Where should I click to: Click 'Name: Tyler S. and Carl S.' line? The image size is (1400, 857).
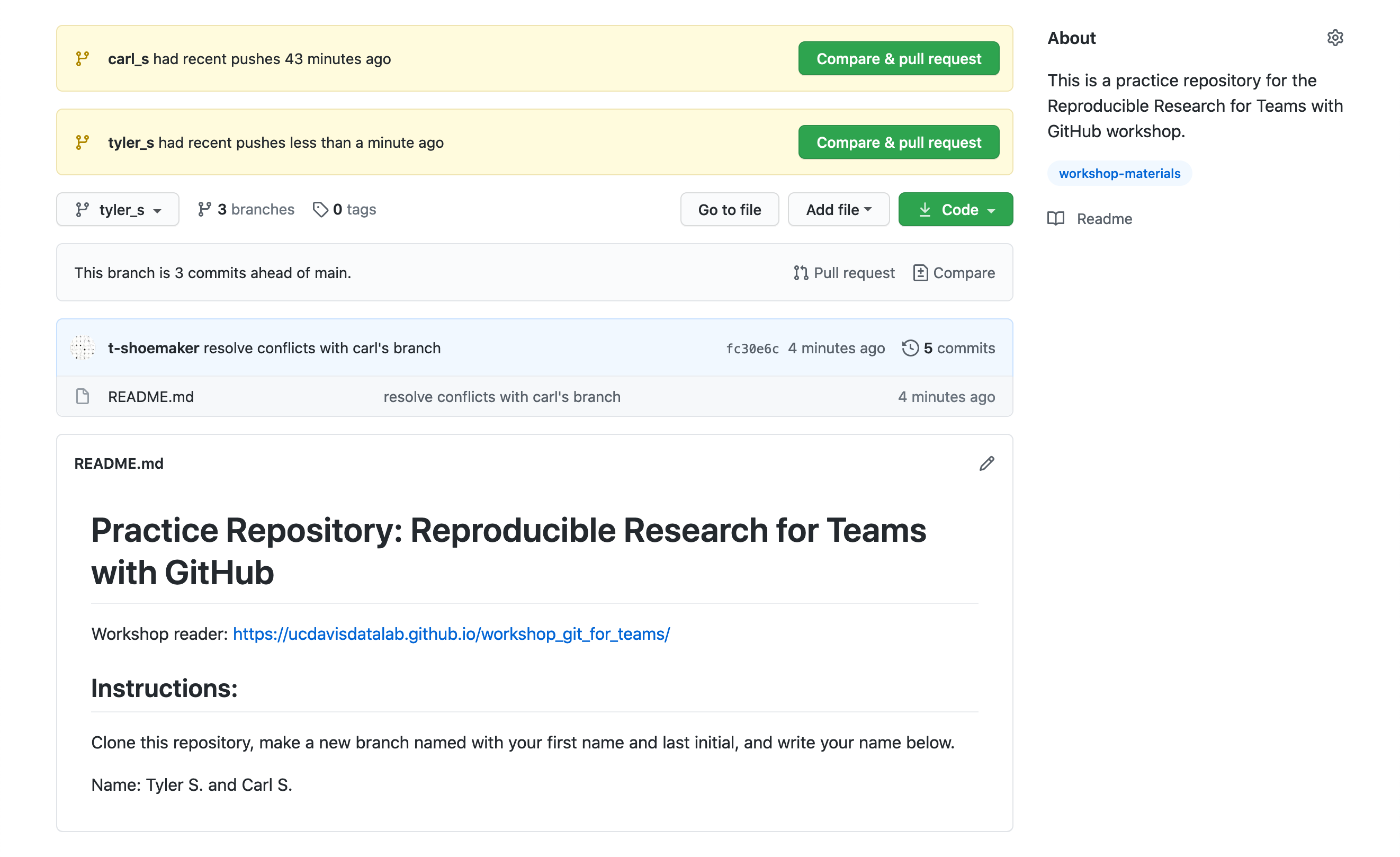(192, 785)
